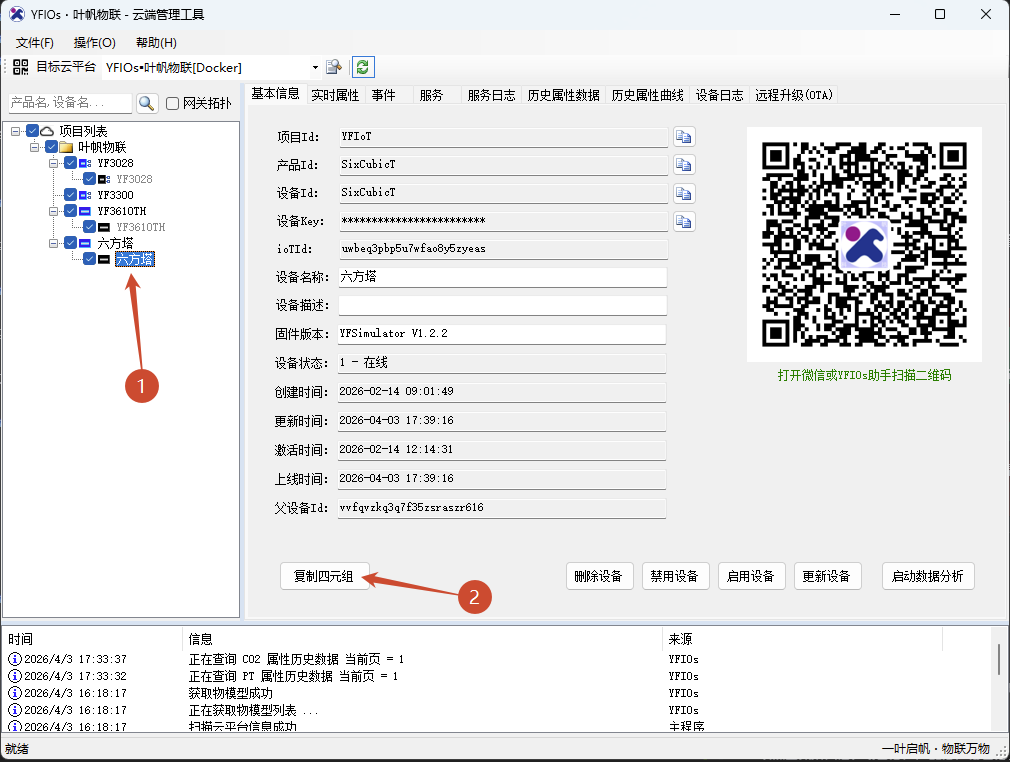Toggle the 六方塔 group checkbox
Screen dimensions: 1010x762
pyautogui.click(x=70, y=244)
